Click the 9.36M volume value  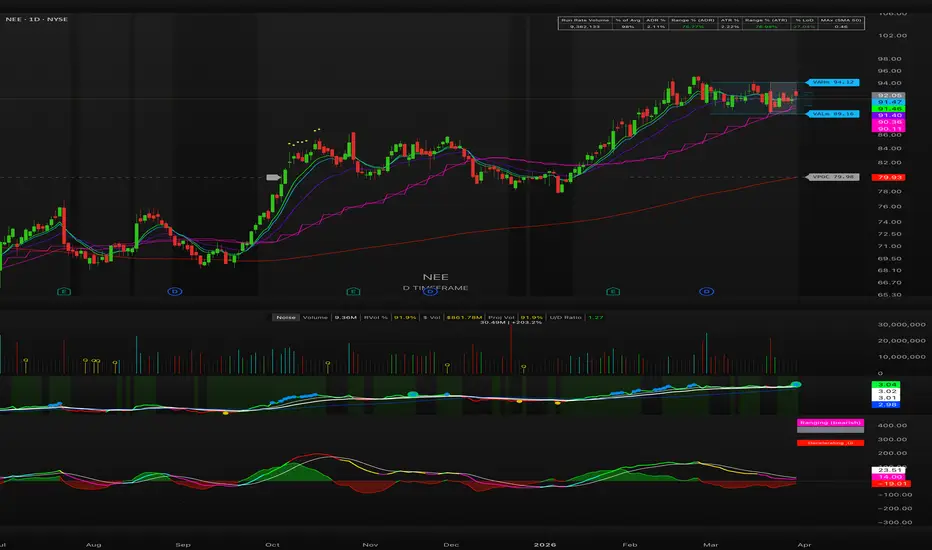pos(345,318)
